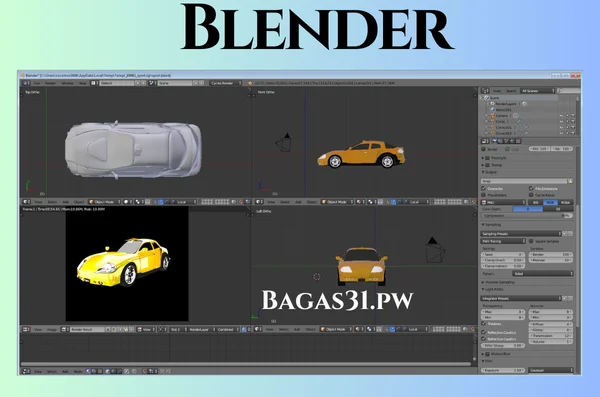Toggle the Reflective Caustics checkbox
Screen dimensions: 600x397
pyautogui.click(x=484, y=332)
